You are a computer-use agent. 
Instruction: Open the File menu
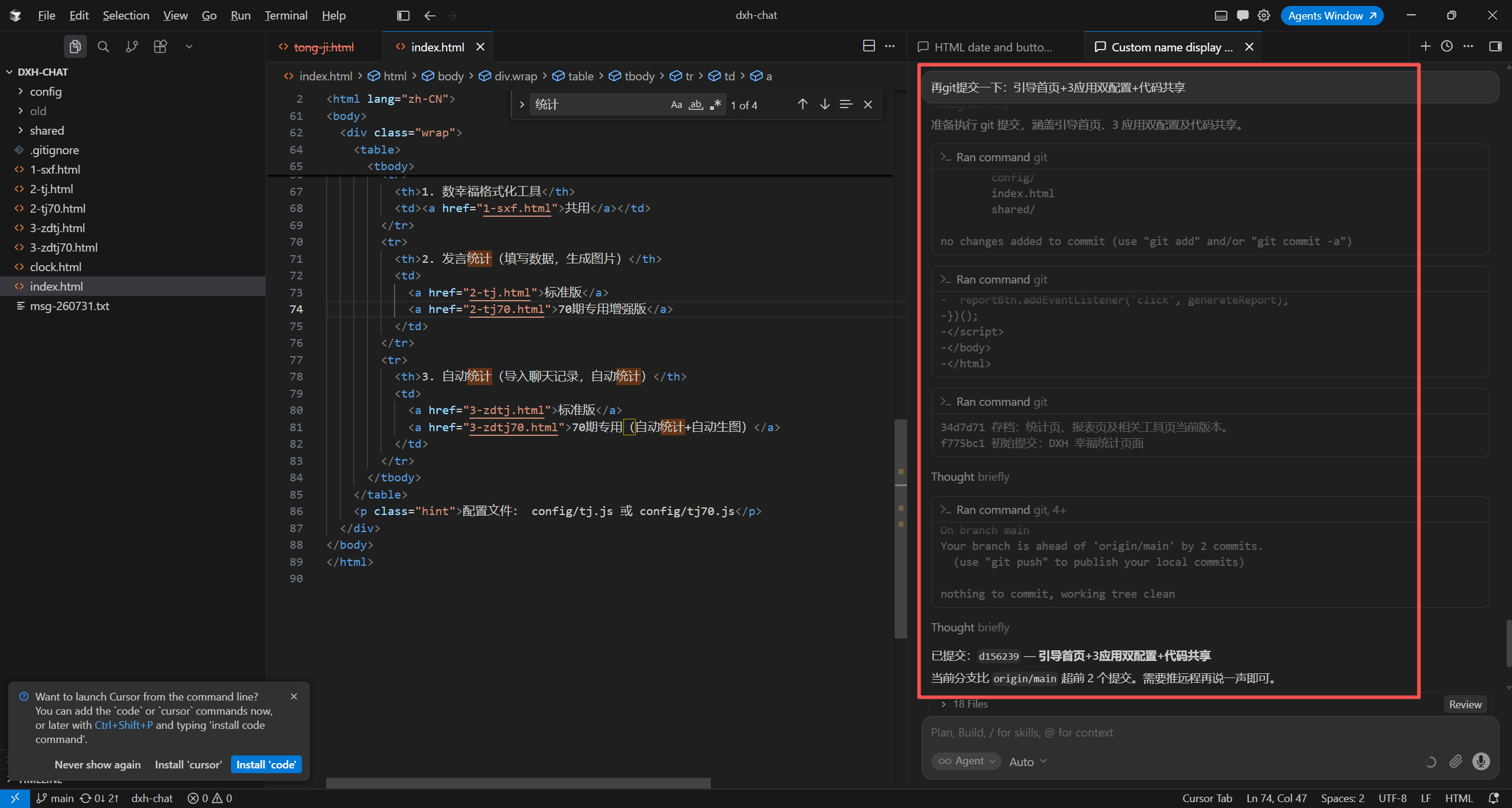pyautogui.click(x=46, y=15)
